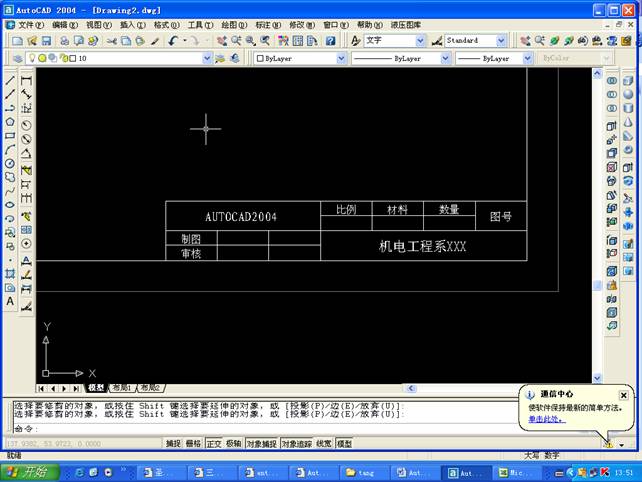Click the horizontal scrollbar left arrow
This screenshot has width=642, height=482.
pos(411,388)
